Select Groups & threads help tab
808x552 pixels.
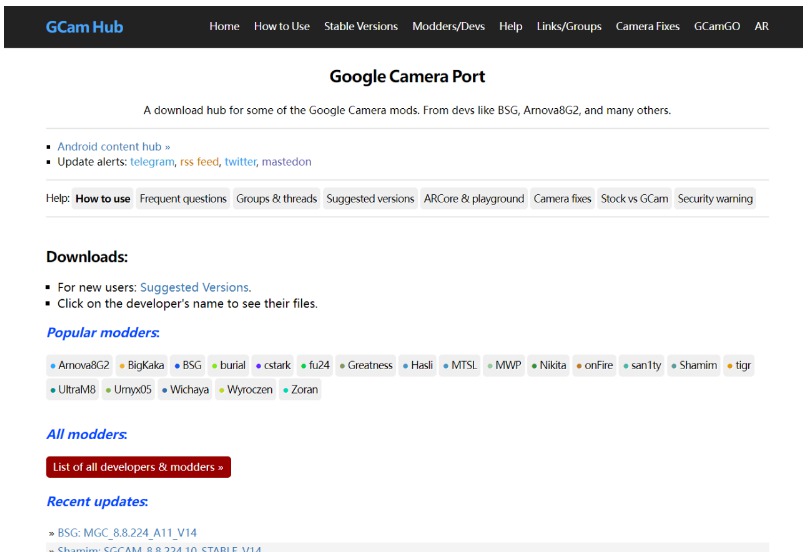coord(276,198)
